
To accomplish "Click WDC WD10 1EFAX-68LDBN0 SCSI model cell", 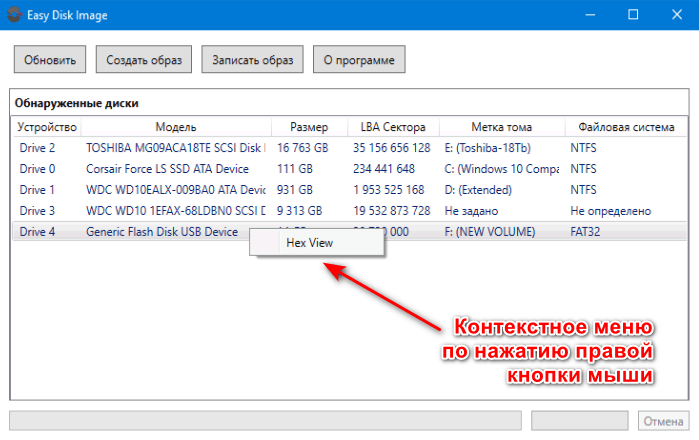I will point(176,211).
